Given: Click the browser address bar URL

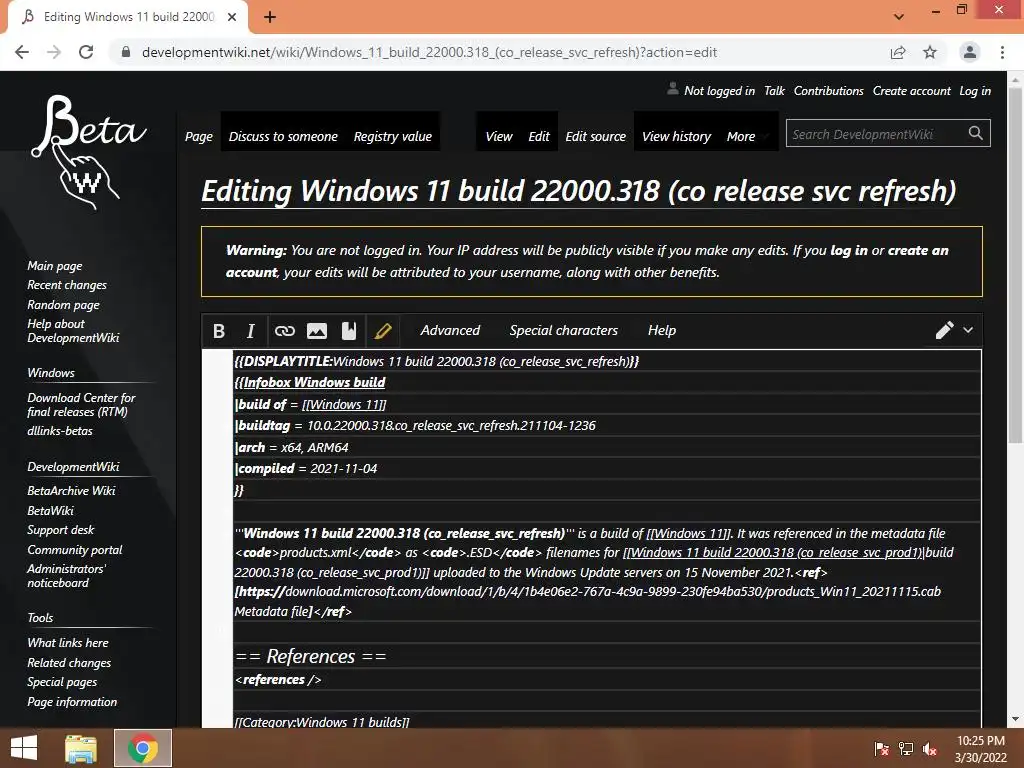Looking at the screenshot, I should coord(429,52).
